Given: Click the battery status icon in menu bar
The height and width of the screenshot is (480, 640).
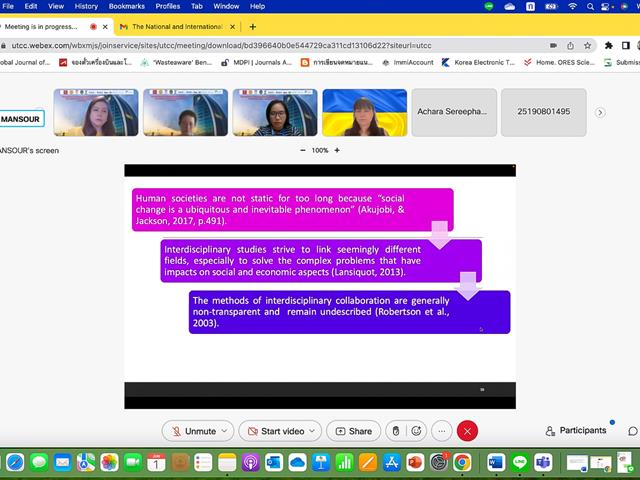Looking at the screenshot, I should click(551, 6).
